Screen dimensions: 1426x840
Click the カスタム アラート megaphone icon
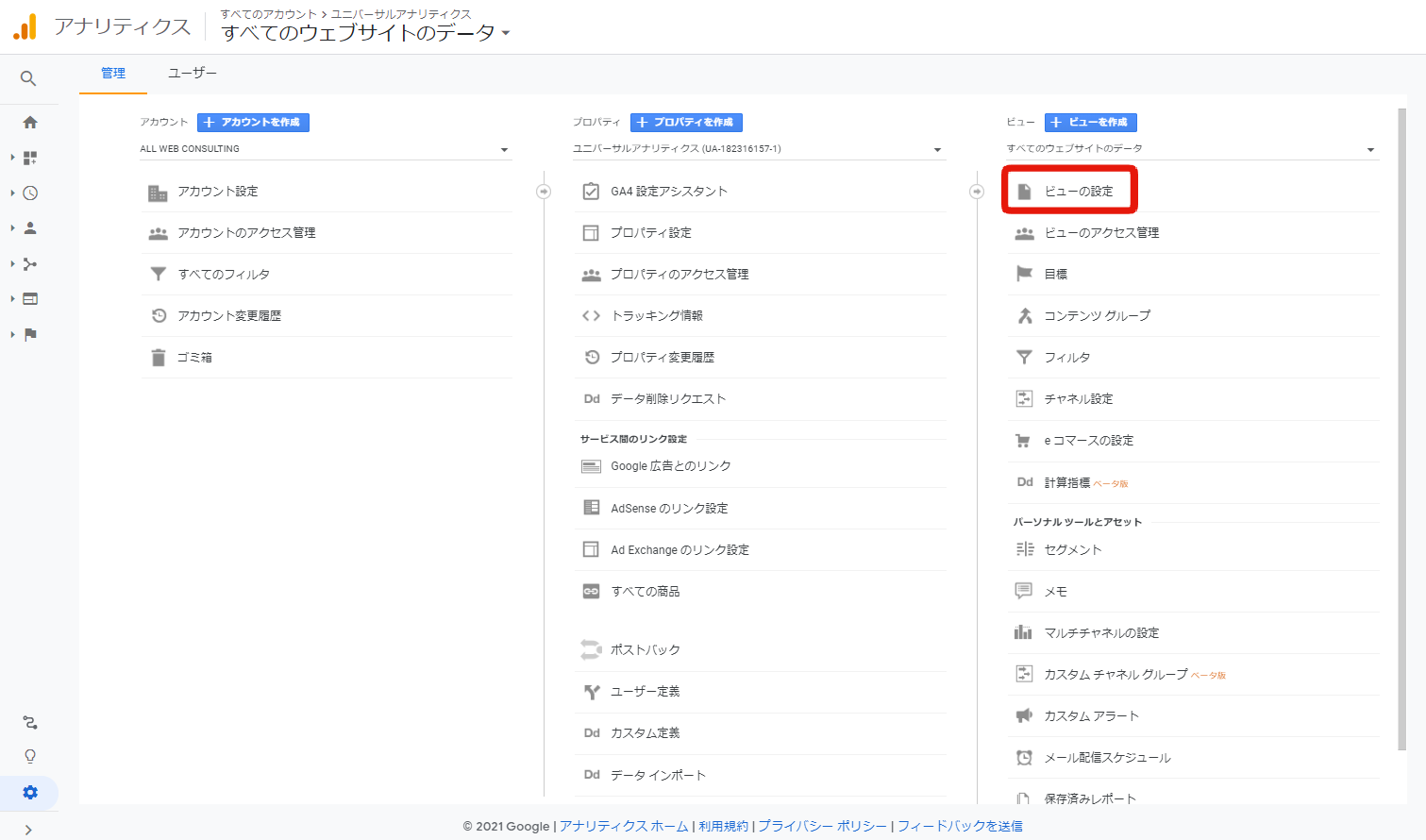[1024, 715]
